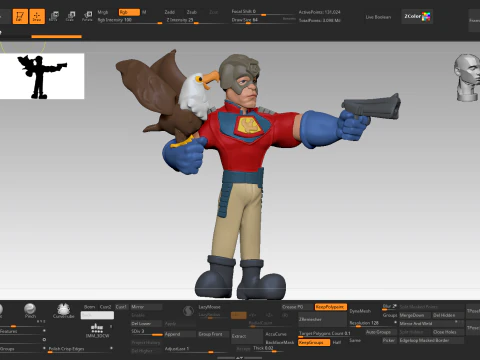Click the LazyMouse stroke icon
Viewport: 480px width, 360px height.
click(189, 311)
